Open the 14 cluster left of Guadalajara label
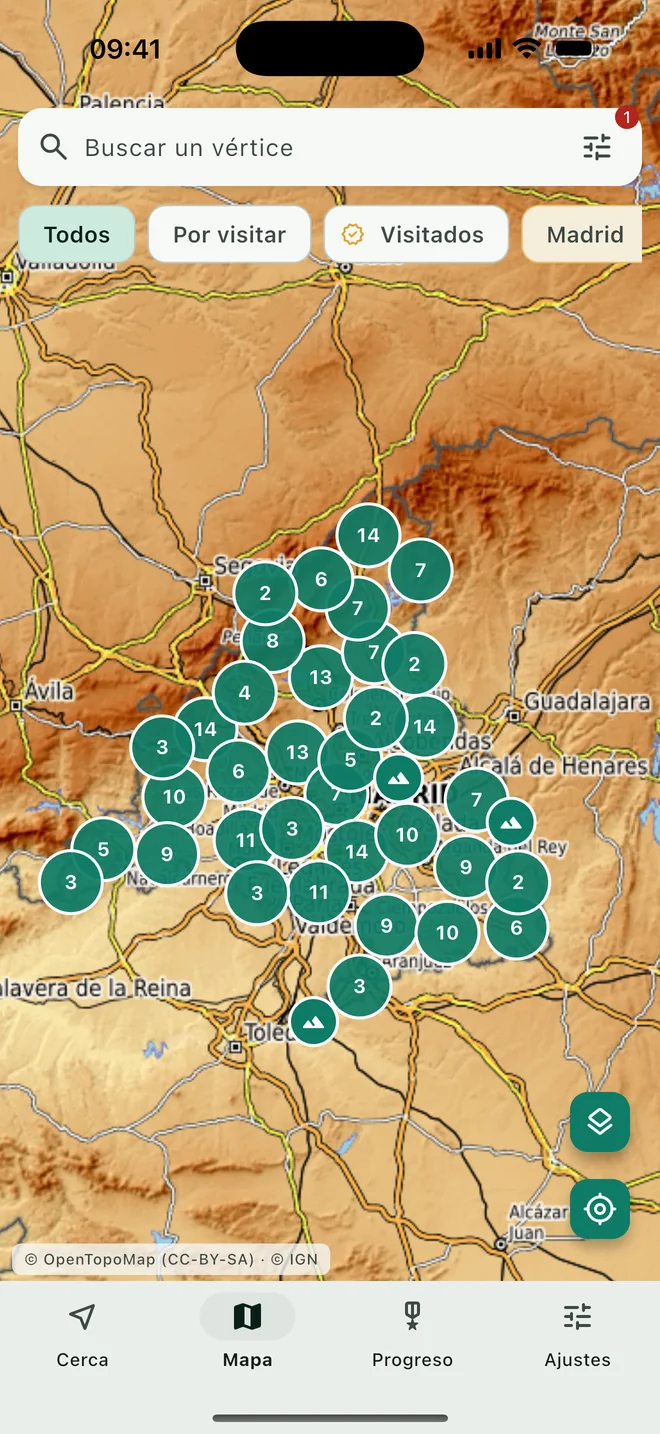The height and width of the screenshot is (1434, 660). (425, 727)
